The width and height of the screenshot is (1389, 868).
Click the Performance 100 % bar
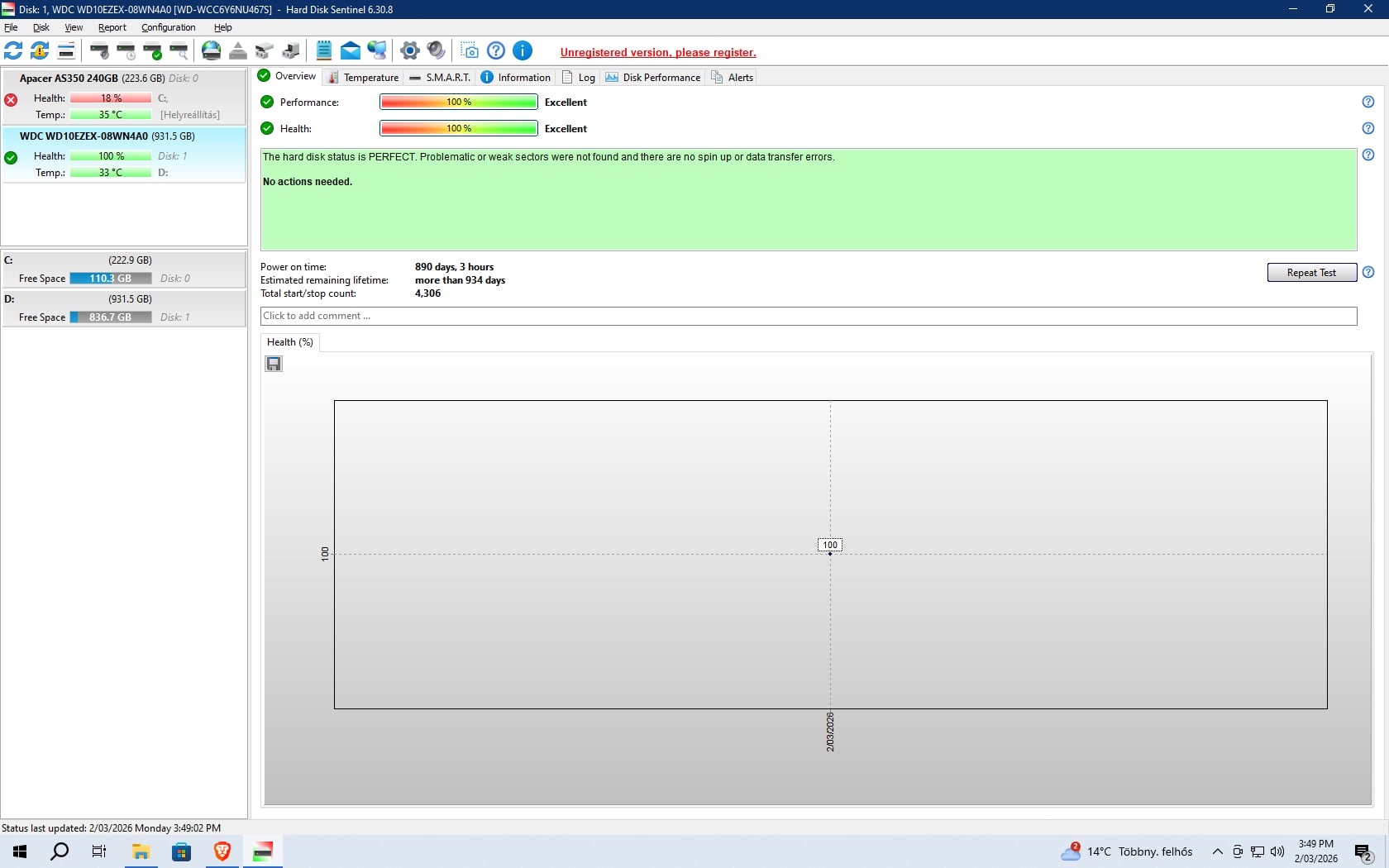click(x=459, y=102)
